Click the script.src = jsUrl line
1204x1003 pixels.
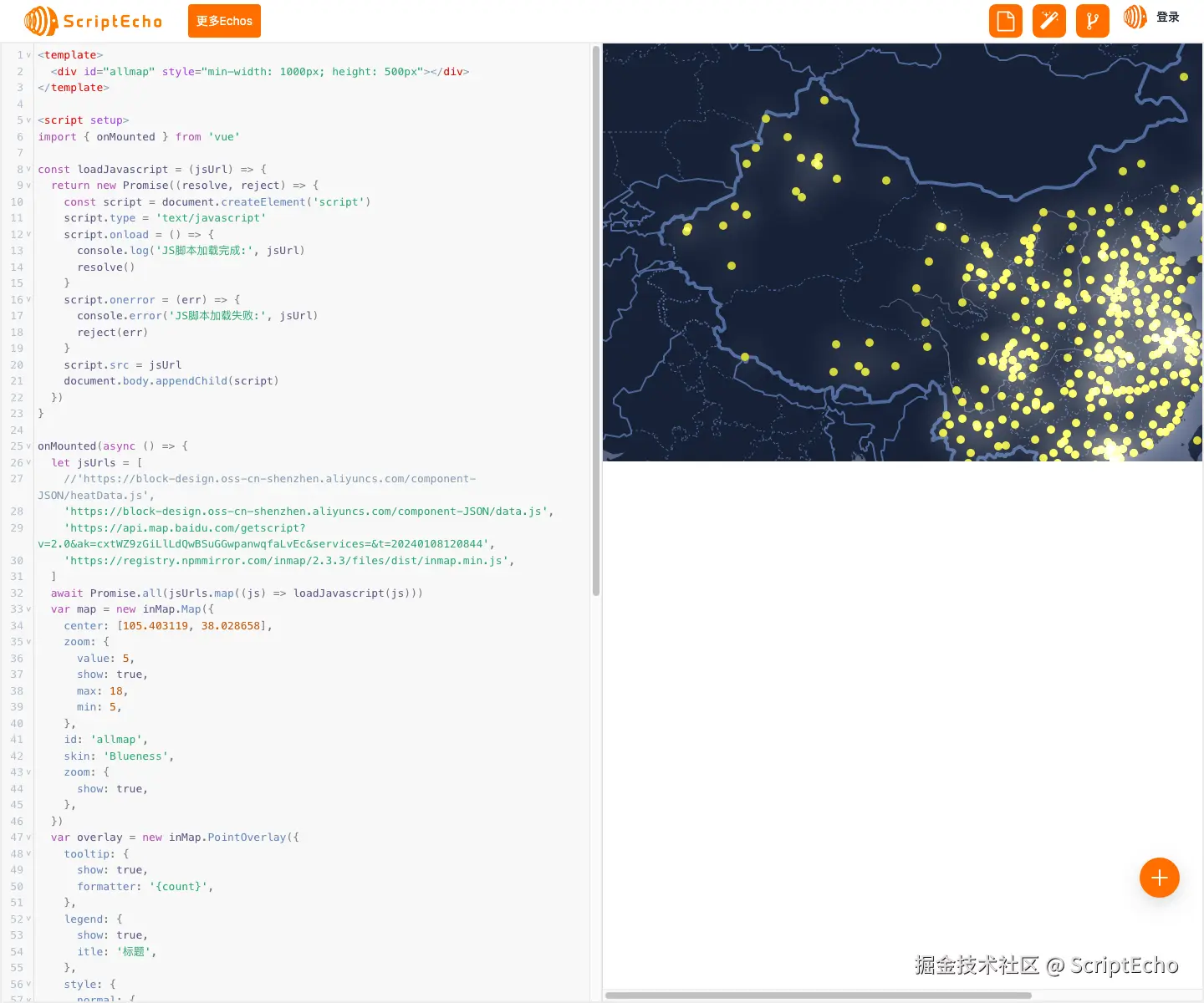tap(123, 365)
